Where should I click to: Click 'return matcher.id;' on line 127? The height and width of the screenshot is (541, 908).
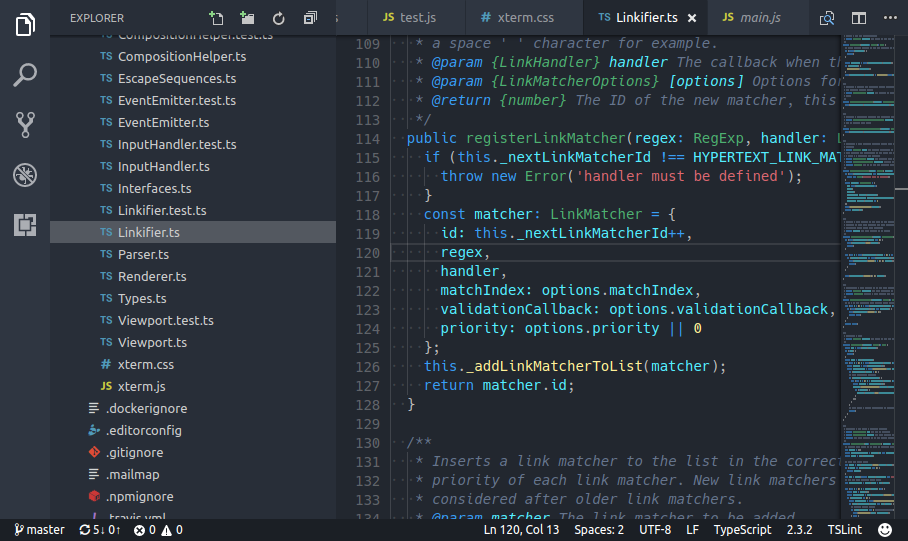coord(499,385)
